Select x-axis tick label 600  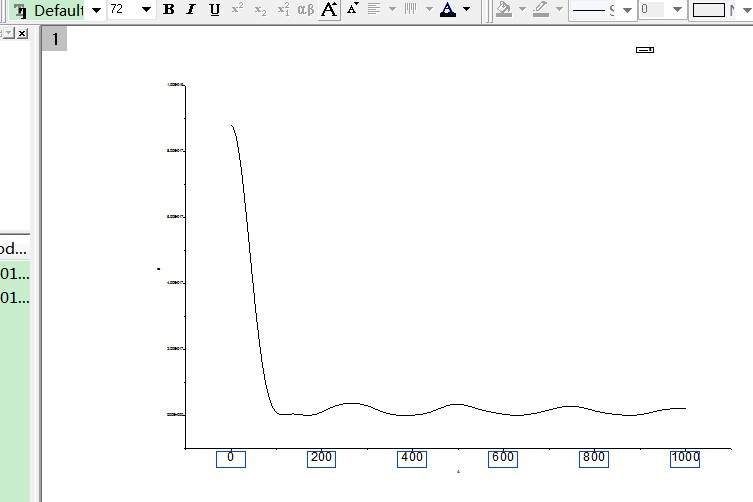(503, 459)
